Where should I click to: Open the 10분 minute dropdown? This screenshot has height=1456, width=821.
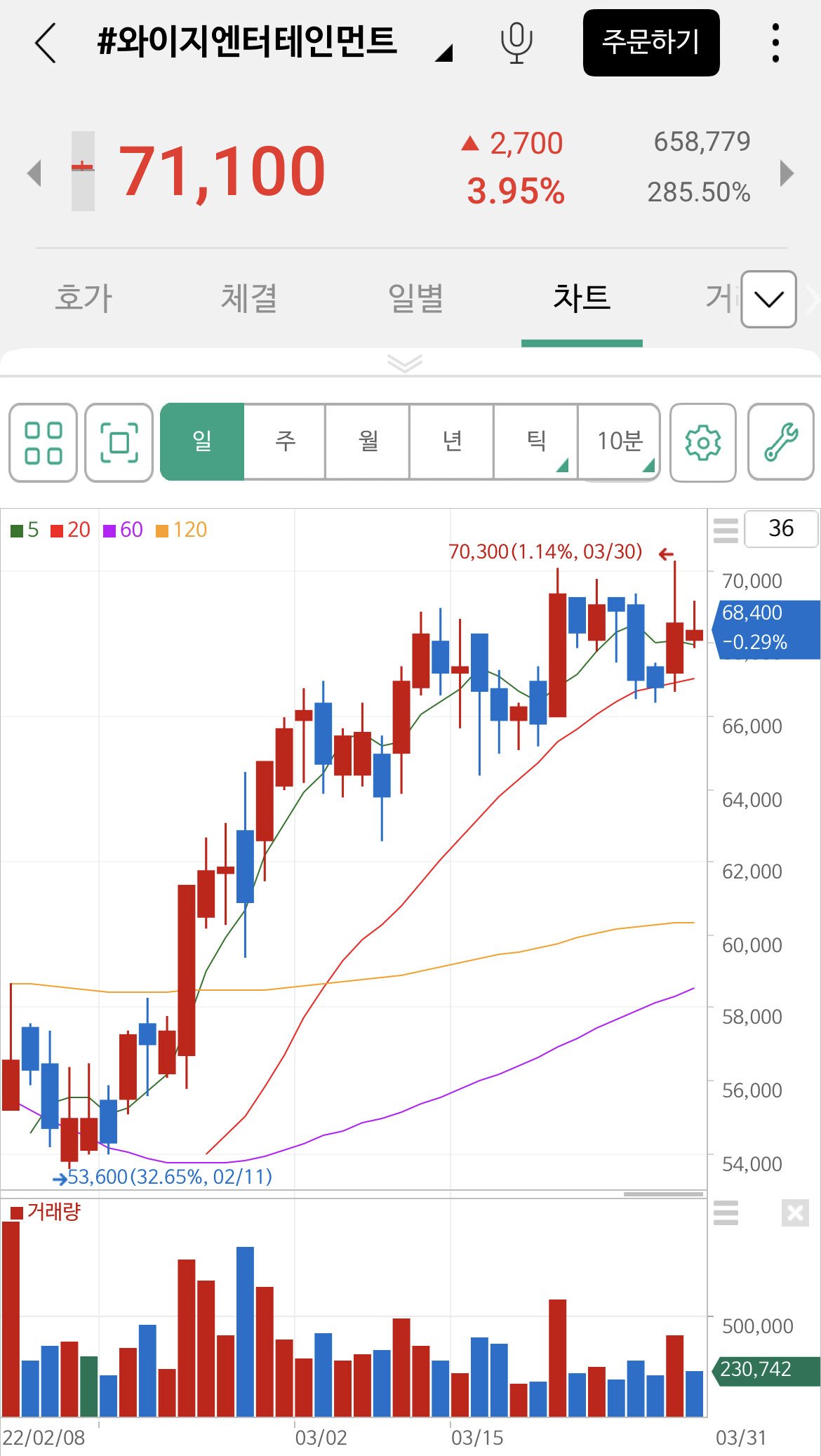coord(619,441)
